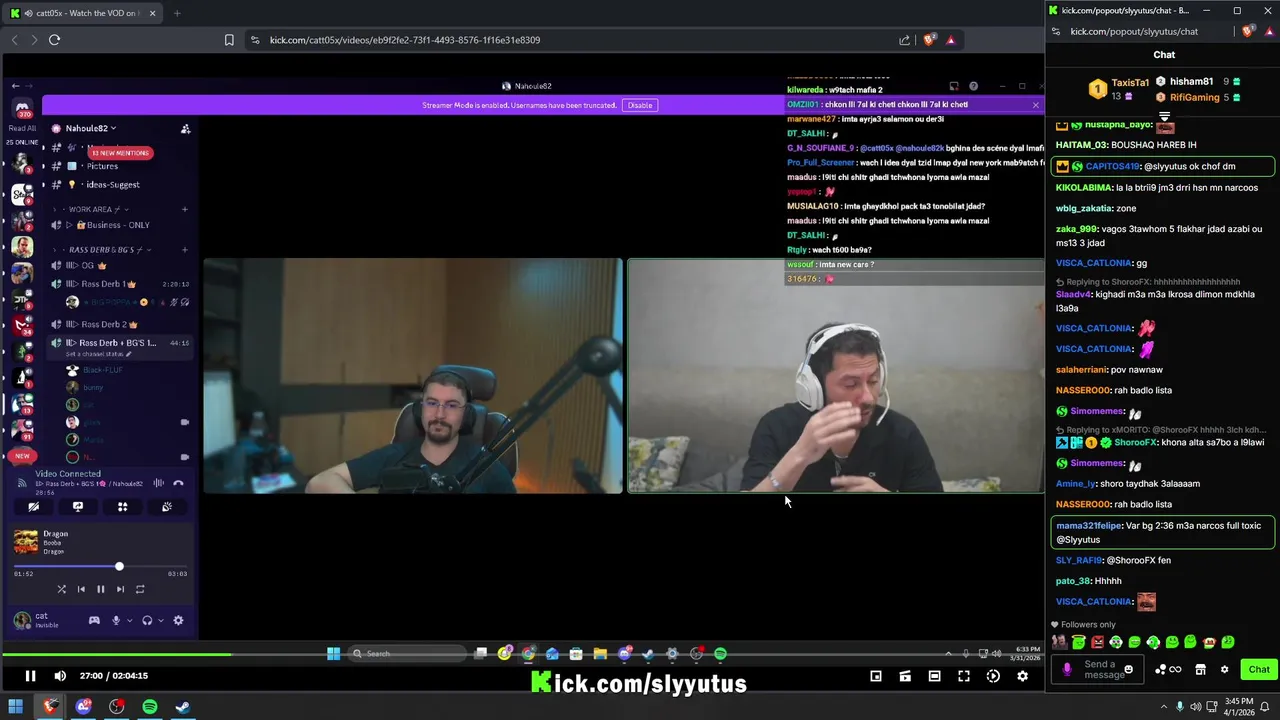1280x720 pixels.
Task: Bookmark the current Kick VOD page
Action: click(x=229, y=40)
